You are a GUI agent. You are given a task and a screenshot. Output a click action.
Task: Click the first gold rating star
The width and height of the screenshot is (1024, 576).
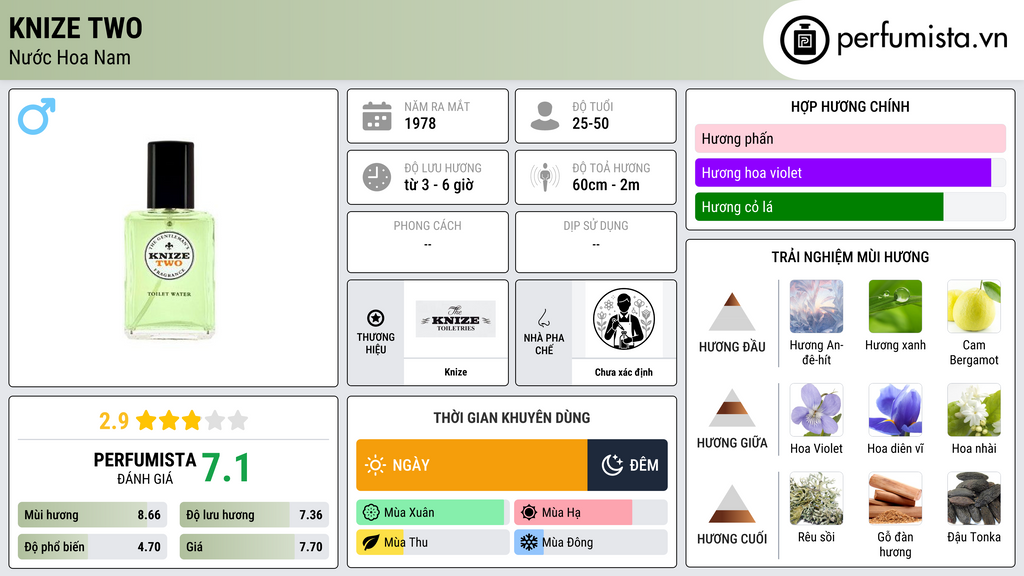click(146, 420)
